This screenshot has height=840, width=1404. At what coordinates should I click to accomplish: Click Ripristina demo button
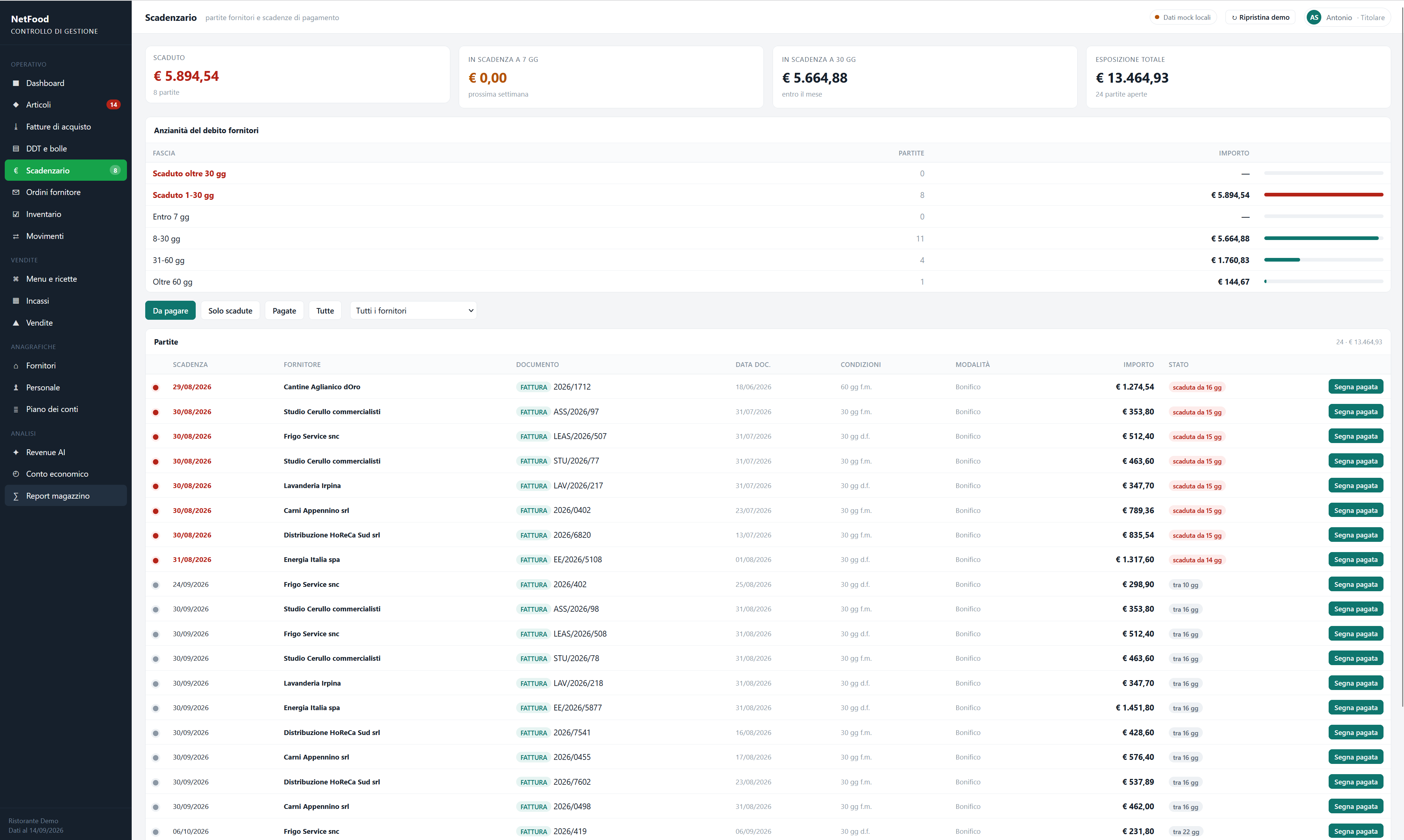[1260, 18]
